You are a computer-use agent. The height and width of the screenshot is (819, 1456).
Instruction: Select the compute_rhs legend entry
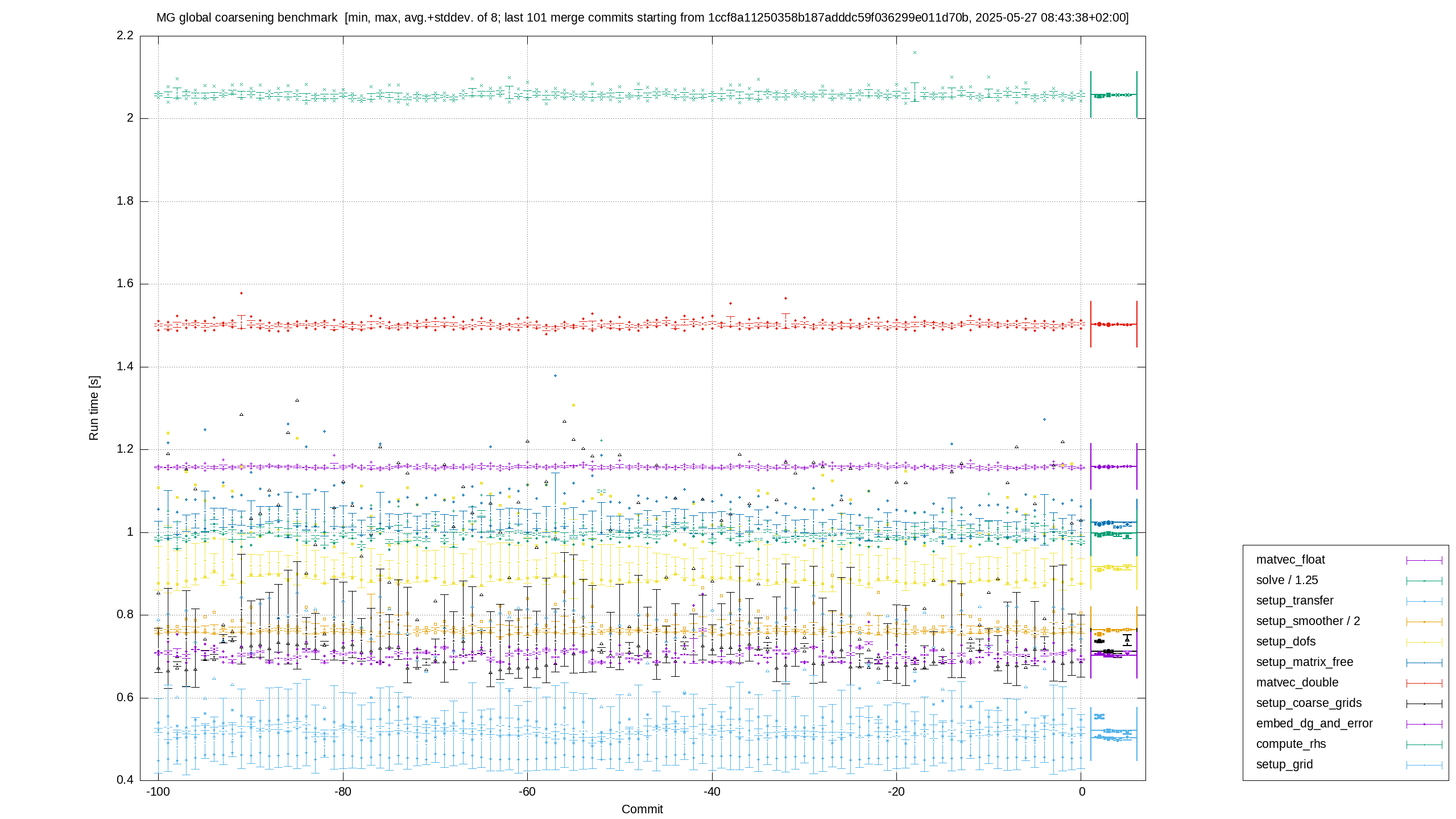click(1349, 744)
